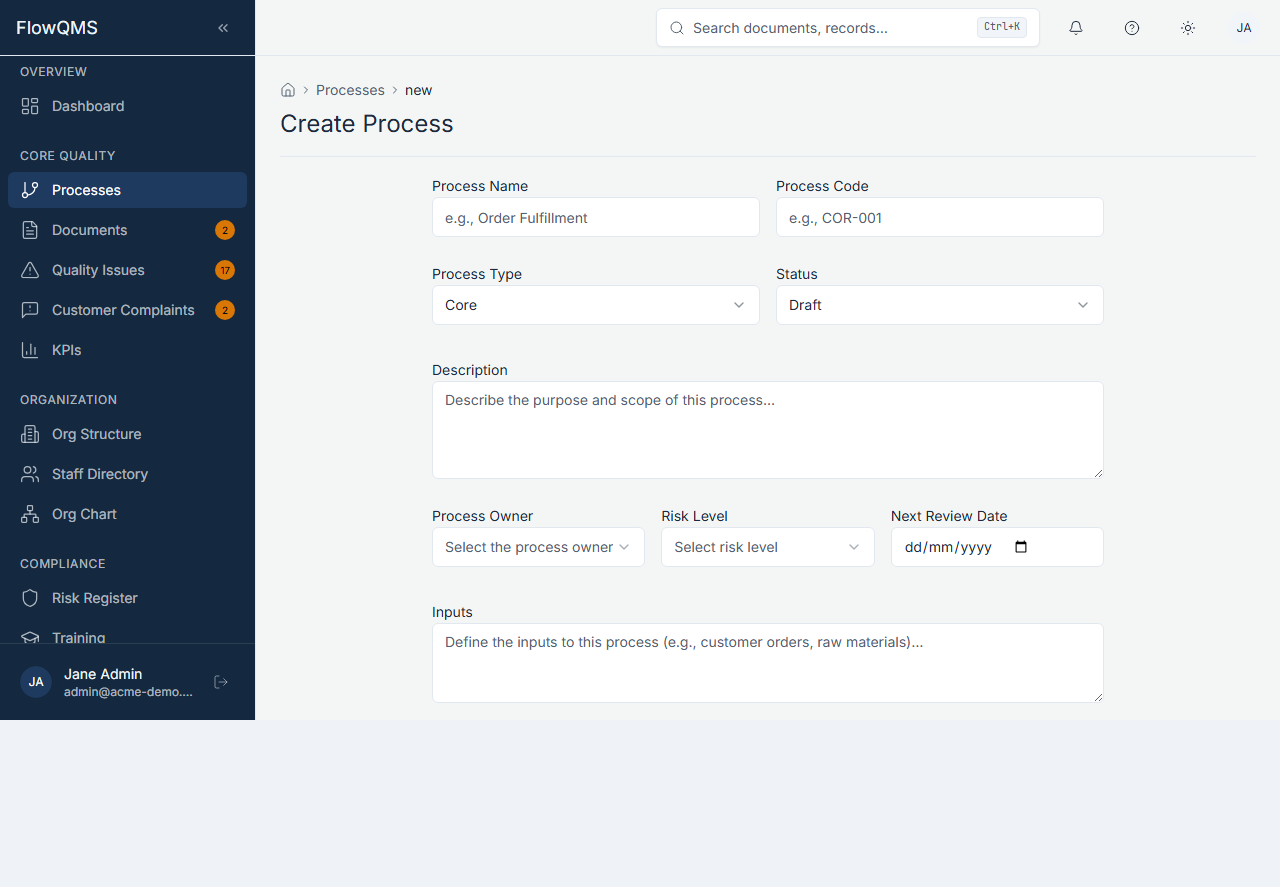Viewport: 1280px width, 887px height.
Task: Open the KPIs section
Action: pyautogui.click(x=69, y=350)
